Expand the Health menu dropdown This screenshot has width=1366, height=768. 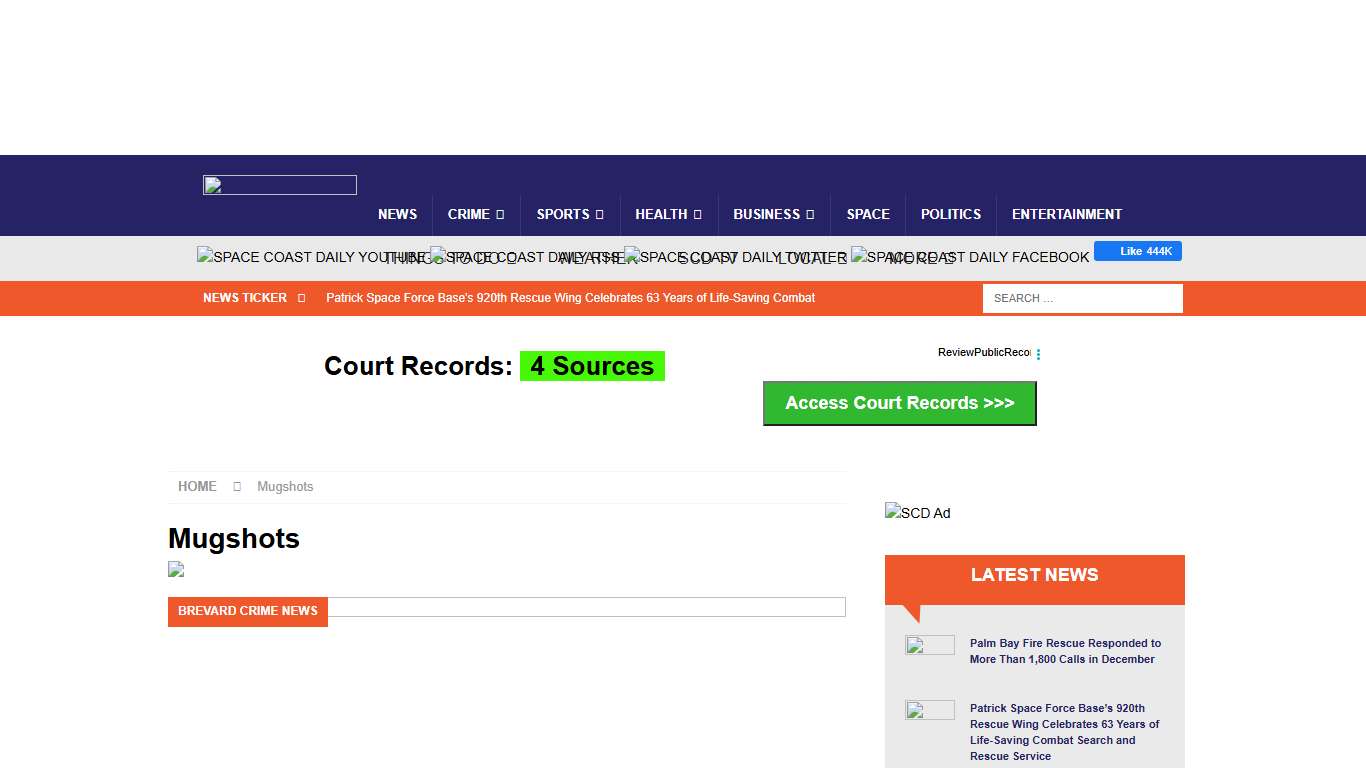pos(668,214)
